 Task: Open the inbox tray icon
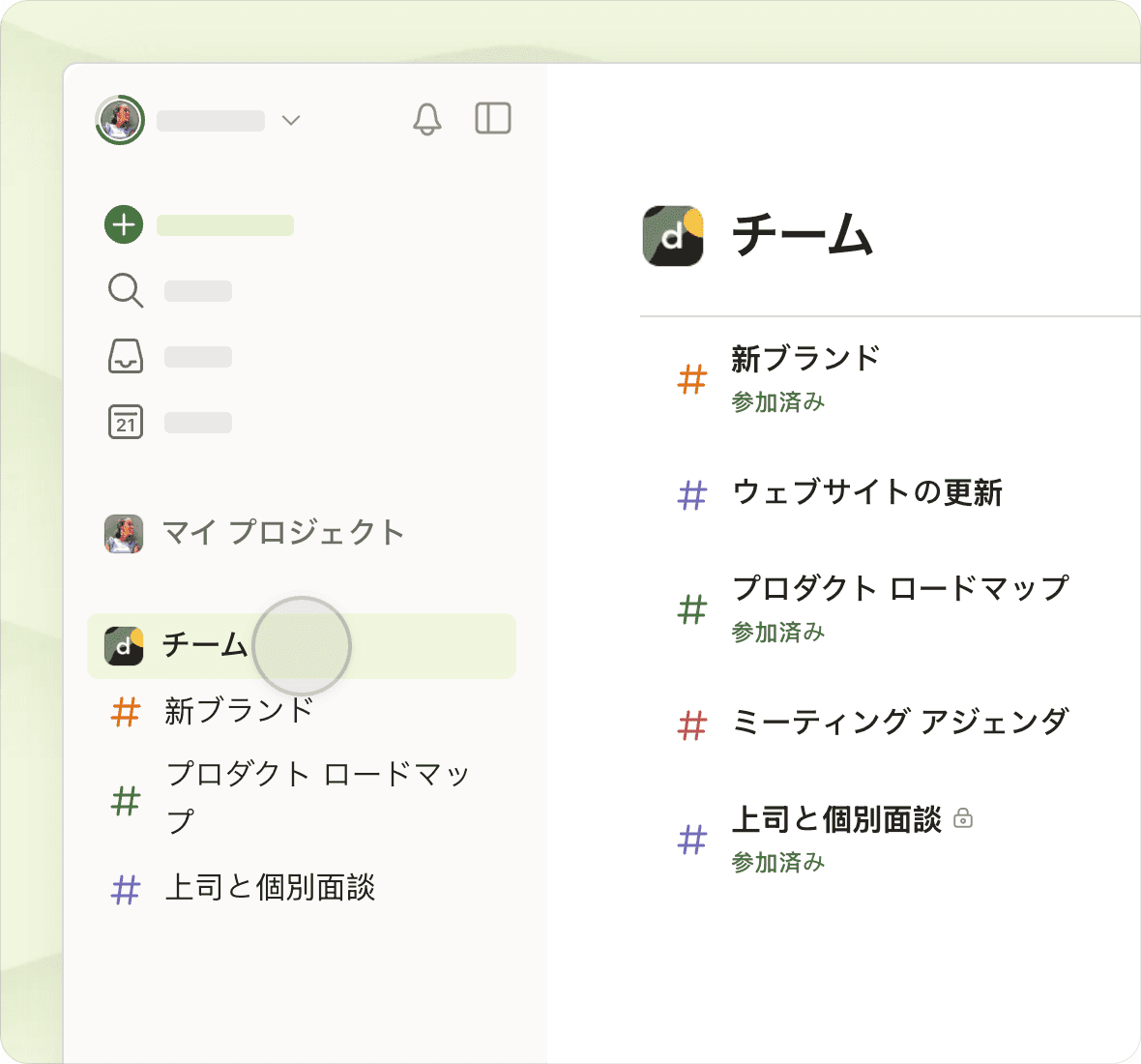click(125, 356)
